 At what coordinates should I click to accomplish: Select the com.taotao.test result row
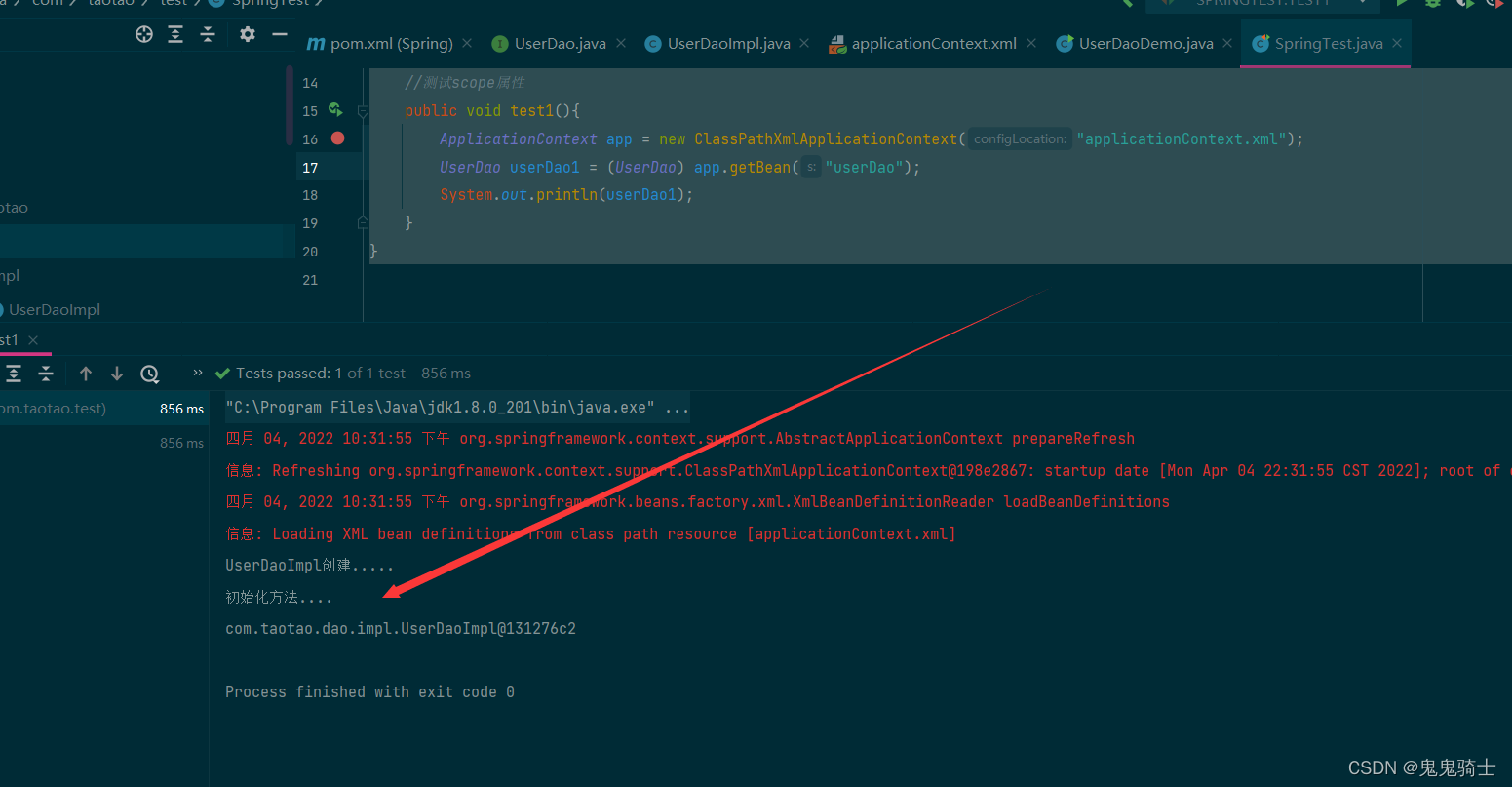click(x=104, y=409)
